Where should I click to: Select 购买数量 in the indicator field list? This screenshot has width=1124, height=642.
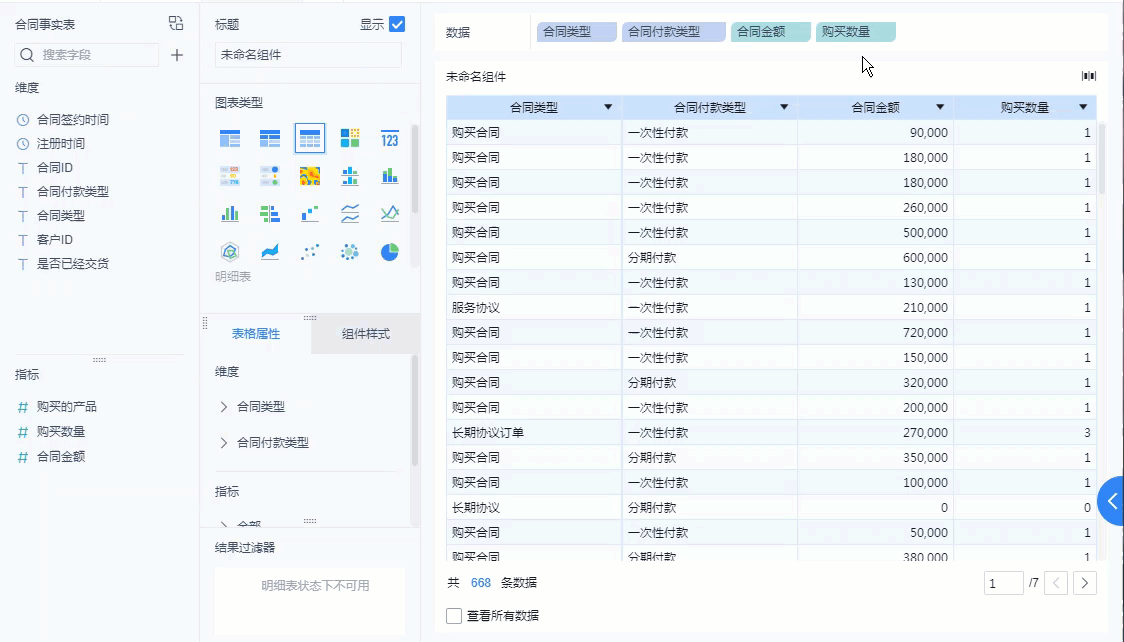click(x=60, y=431)
